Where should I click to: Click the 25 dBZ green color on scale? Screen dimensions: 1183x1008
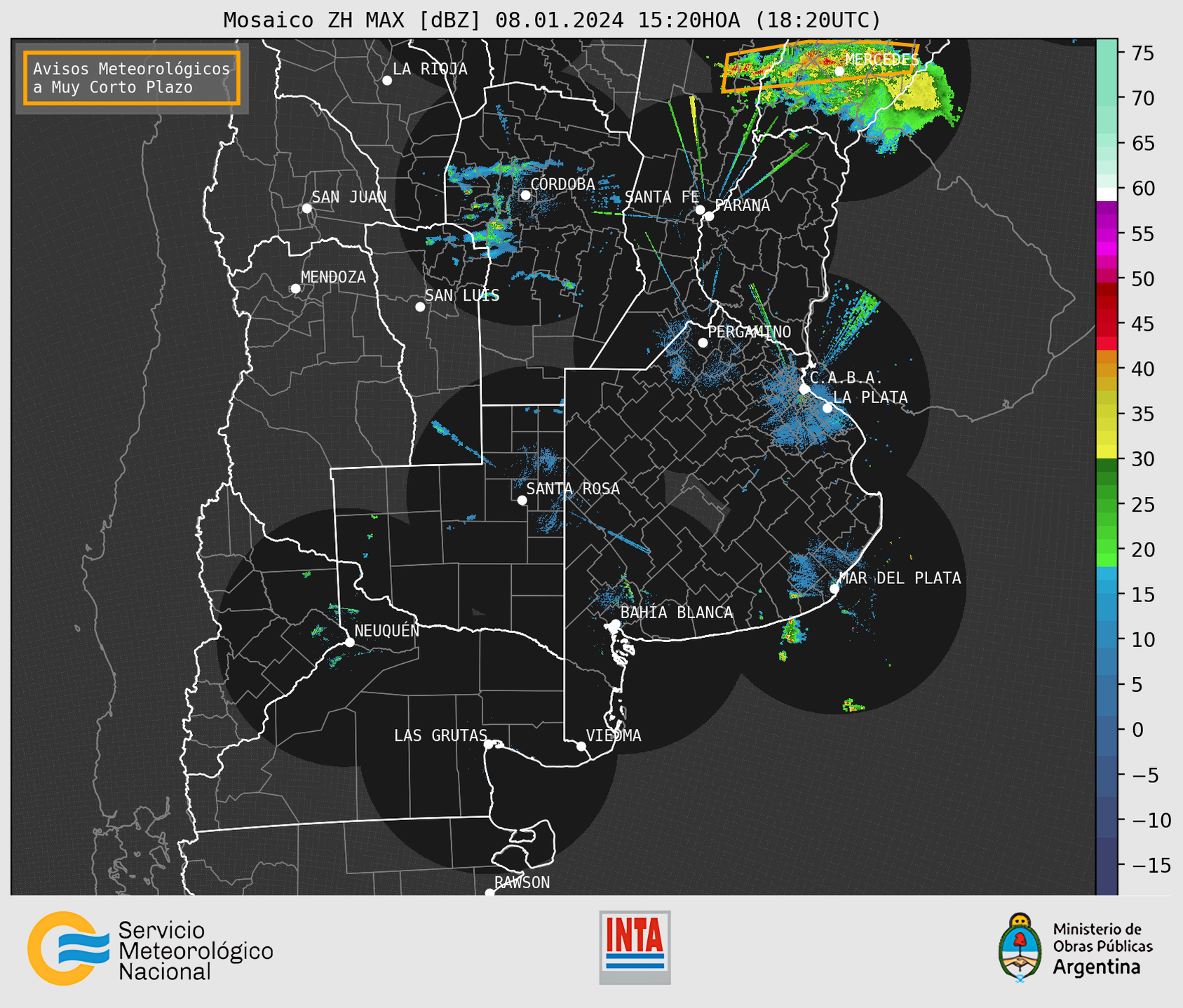coord(1107,505)
